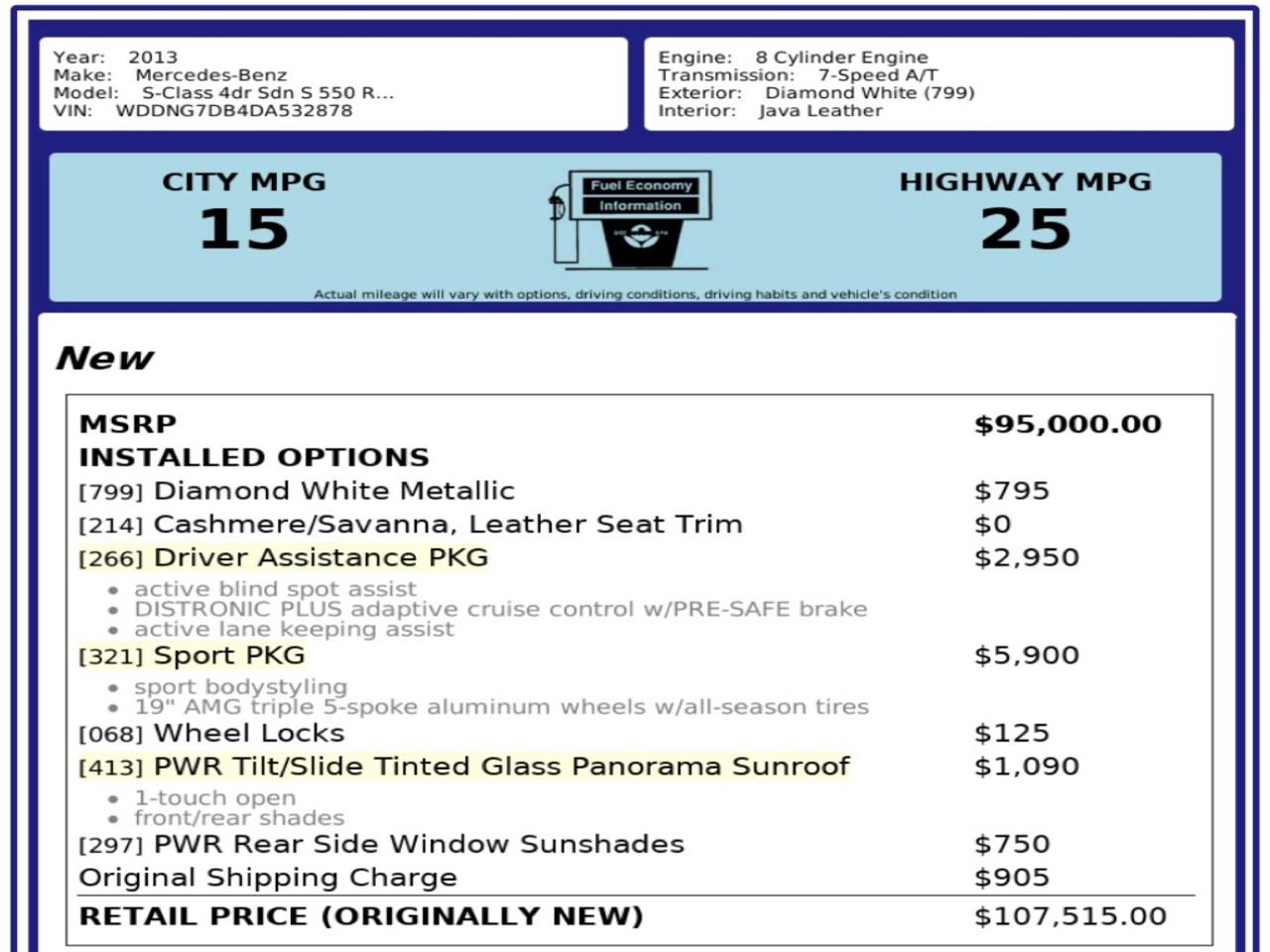Click the 19" AMG triple 5-spoke wheels bullet

pos(501,707)
